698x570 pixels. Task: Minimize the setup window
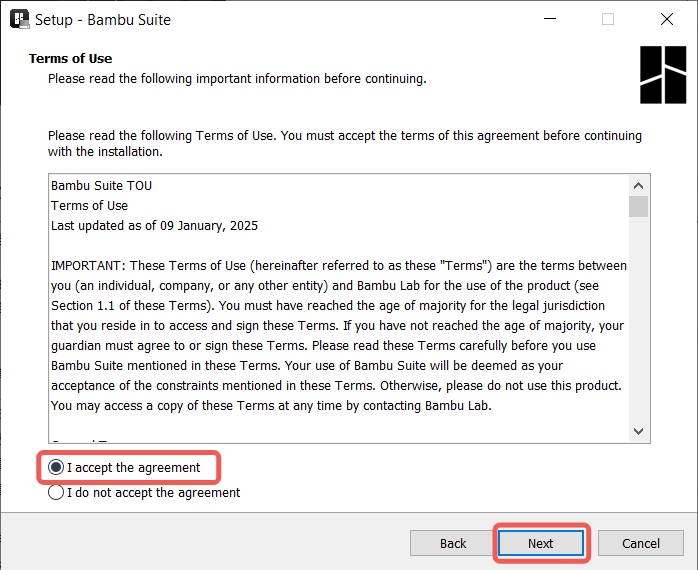550,19
